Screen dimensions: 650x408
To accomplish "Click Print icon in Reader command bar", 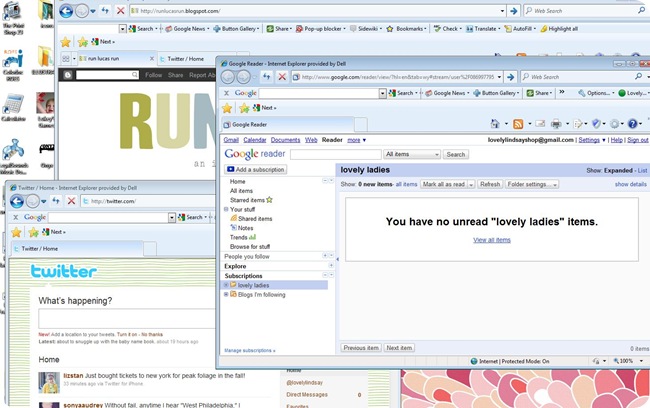I will tap(556, 124).
